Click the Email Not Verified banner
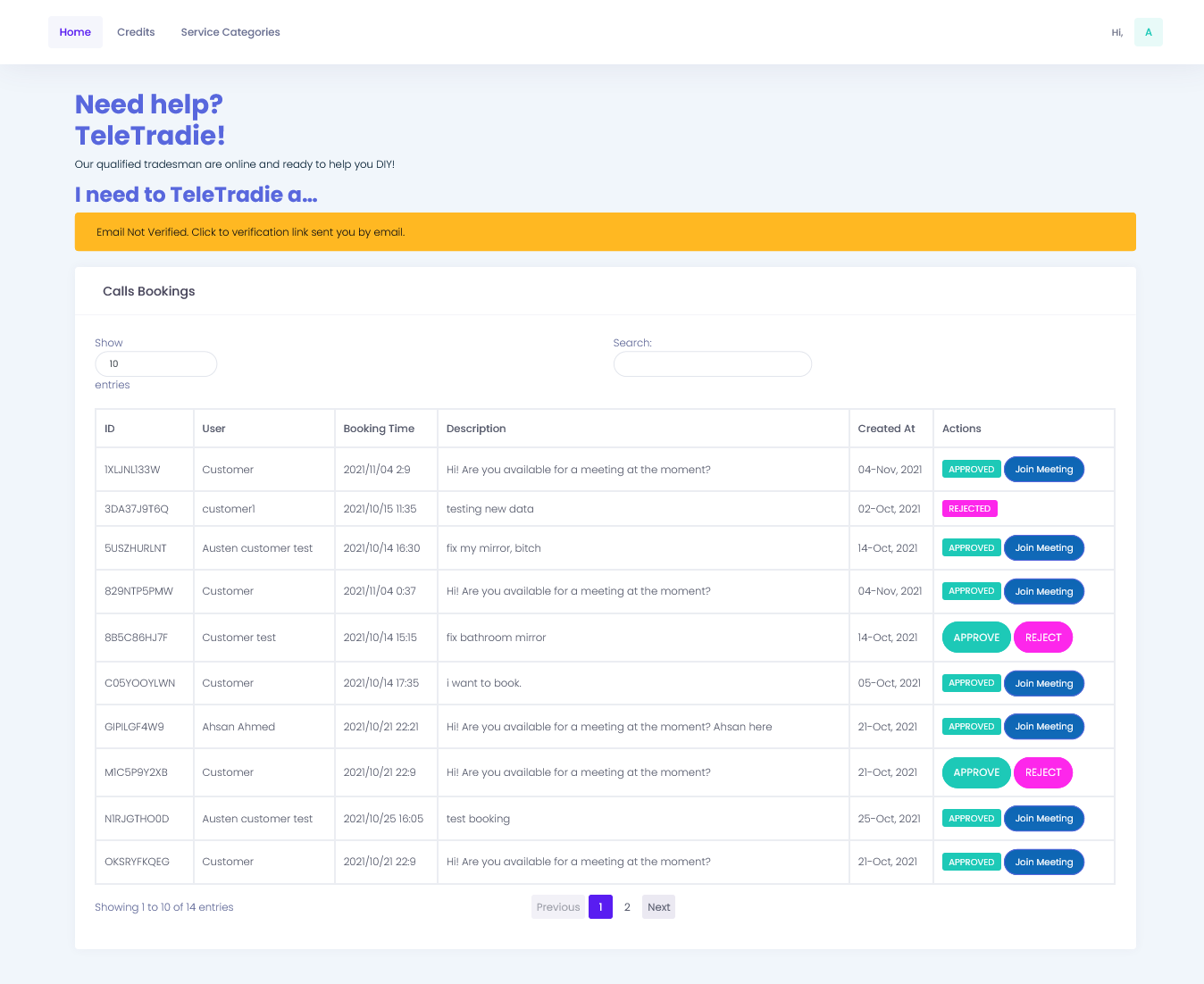The height and width of the screenshot is (984, 1204). point(605,232)
